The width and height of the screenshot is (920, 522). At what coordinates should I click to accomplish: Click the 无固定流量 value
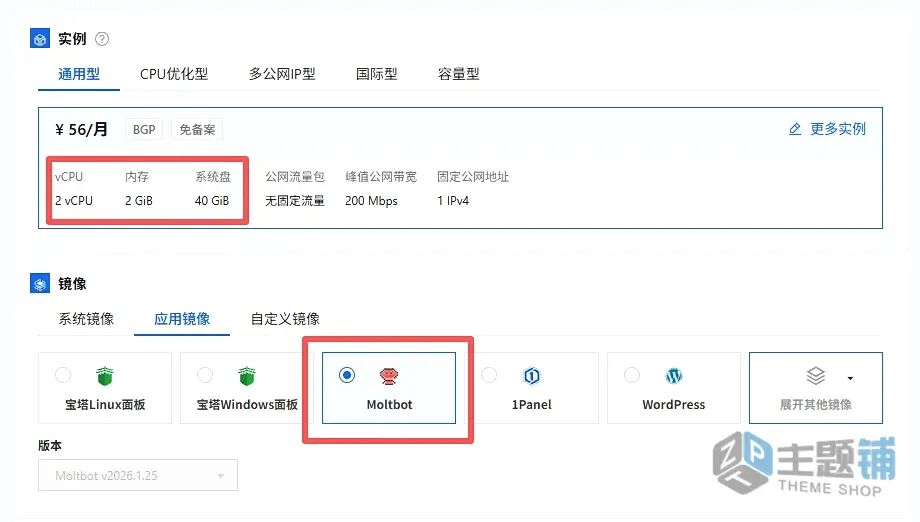[x=295, y=201]
